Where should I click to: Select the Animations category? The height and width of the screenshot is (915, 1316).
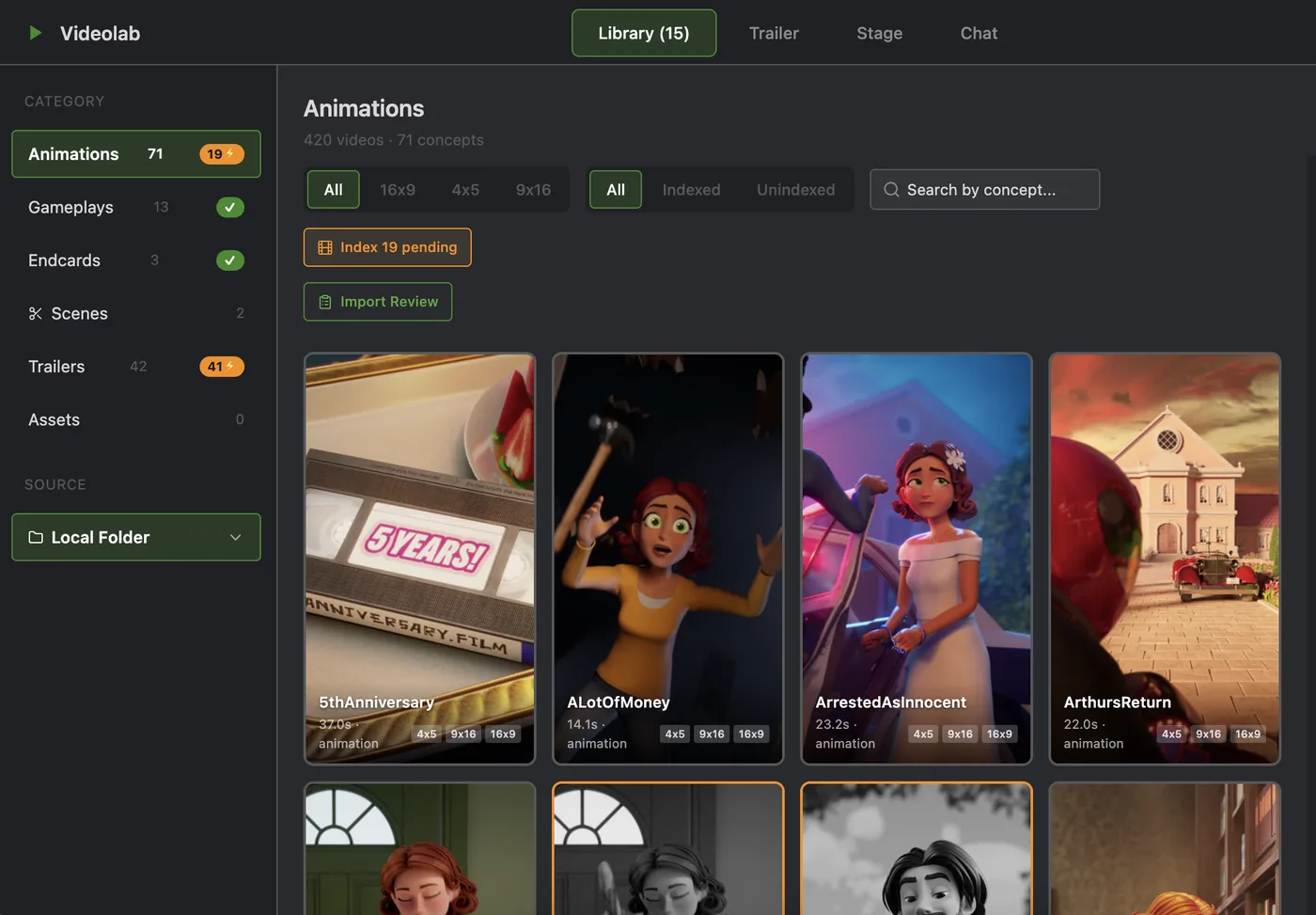[136, 154]
